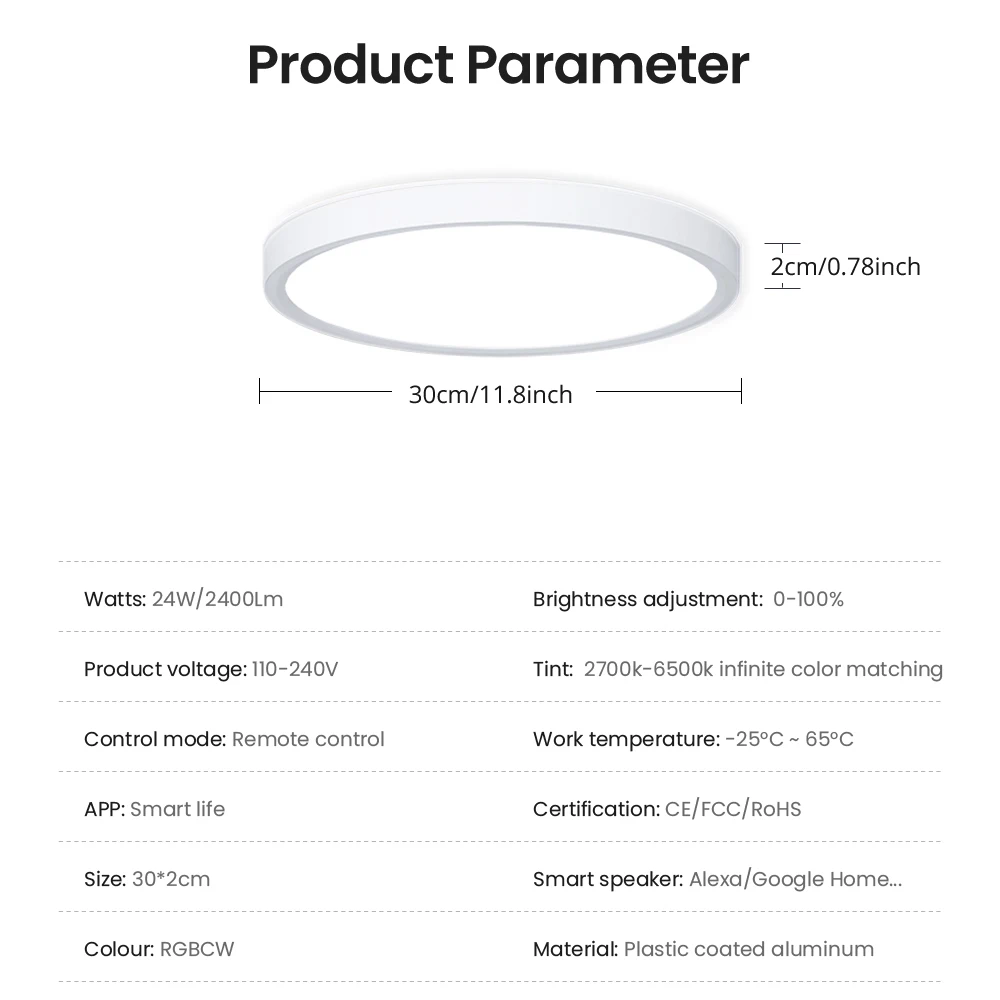Click the right end of the width dimension line
The height and width of the screenshot is (1000, 1000).
coord(740,391)
